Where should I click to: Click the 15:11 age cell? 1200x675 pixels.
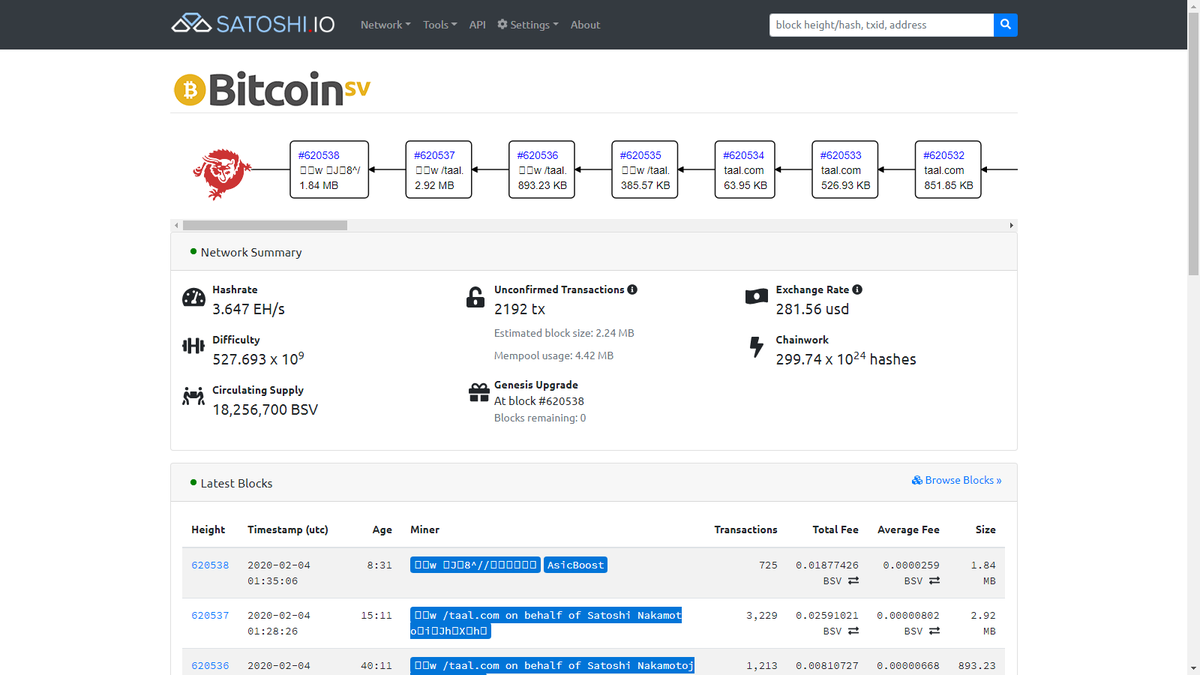coord(376,615)
